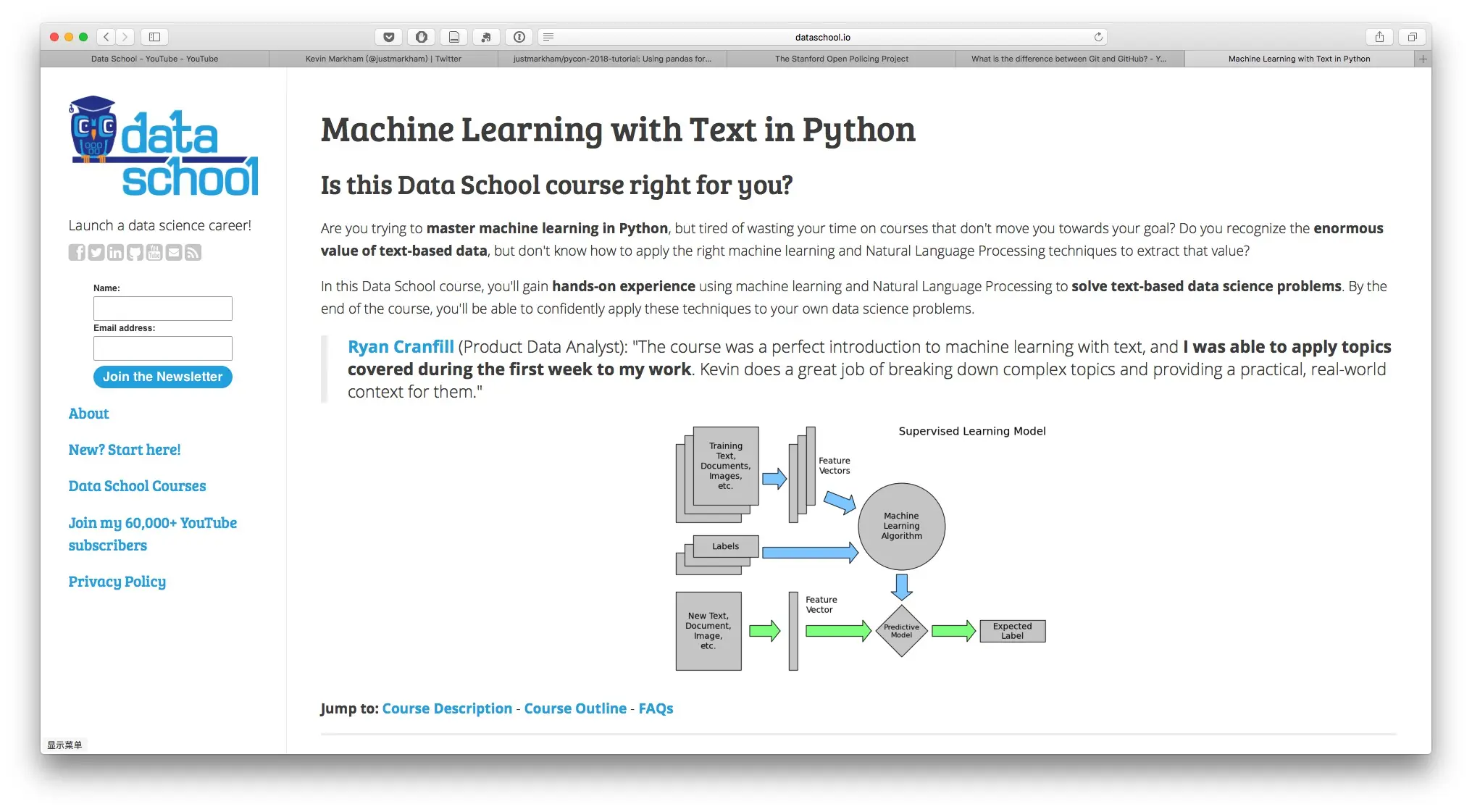Focus the Email address input field
This screenshot has height=812, width=1472.
pyautogui.click(x=163, y=348)
